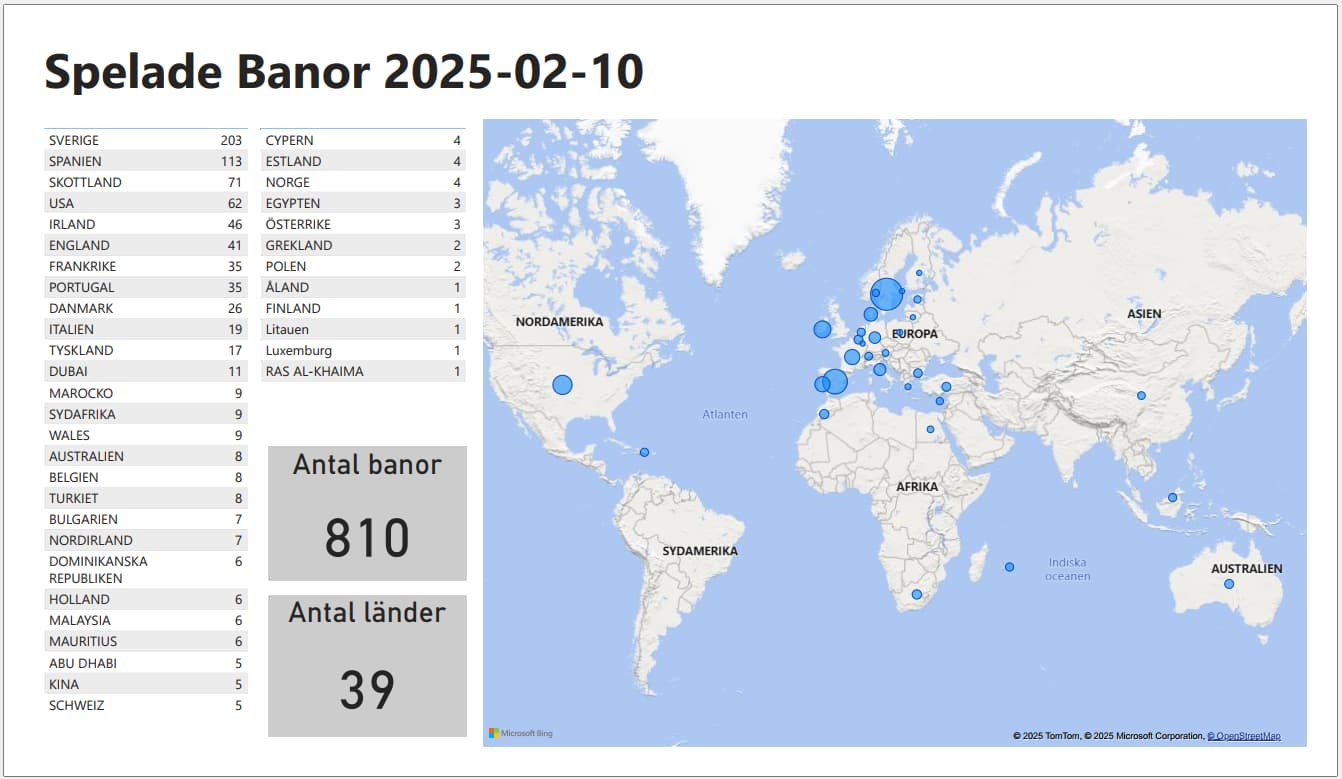The width and height of the screenshot is (1342, 779).
Task: Click the Mauritius bubble in Indian Ocean
Action: tap(1009, 567)
